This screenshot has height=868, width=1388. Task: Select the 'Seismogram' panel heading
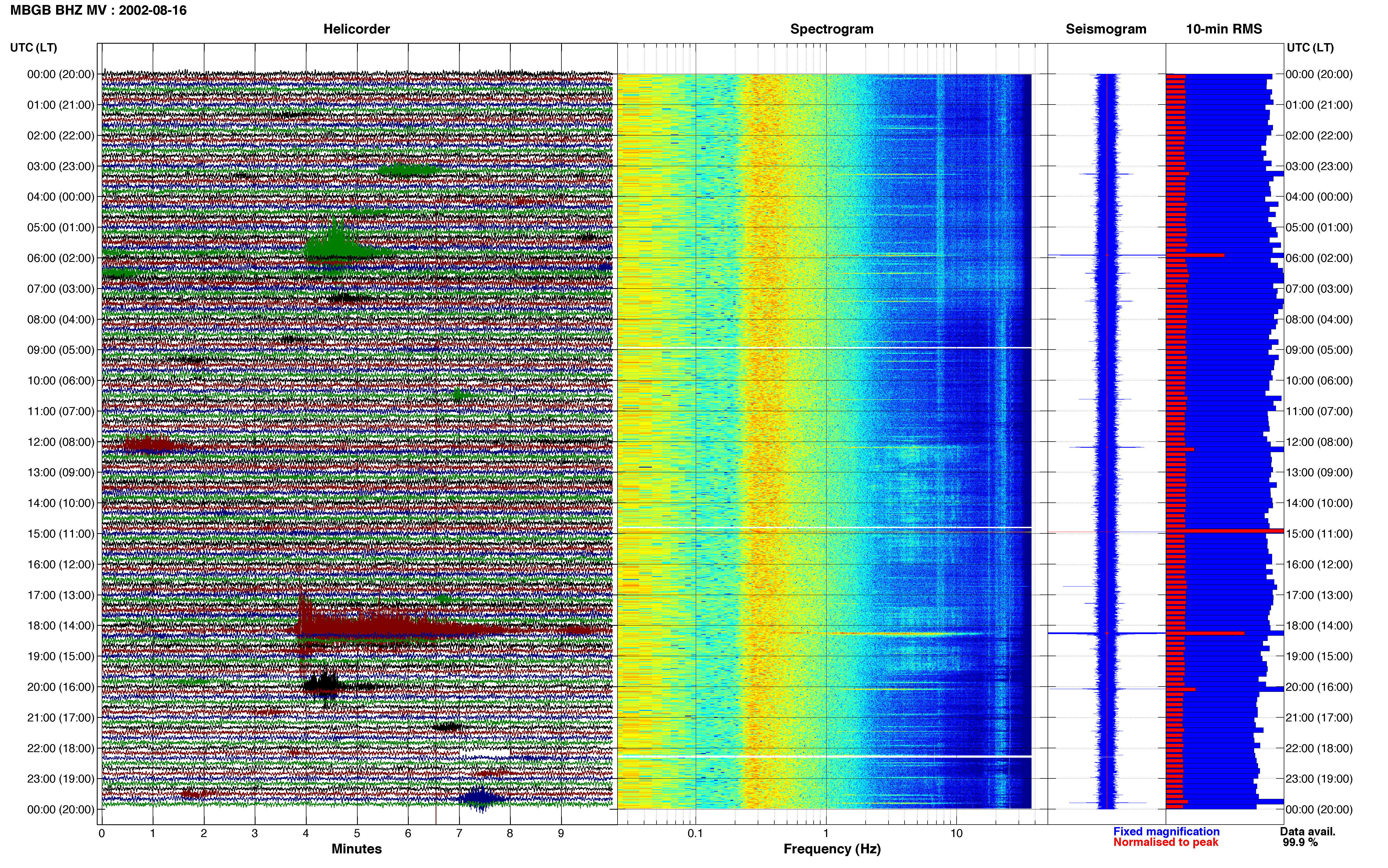click(1106, 29)
